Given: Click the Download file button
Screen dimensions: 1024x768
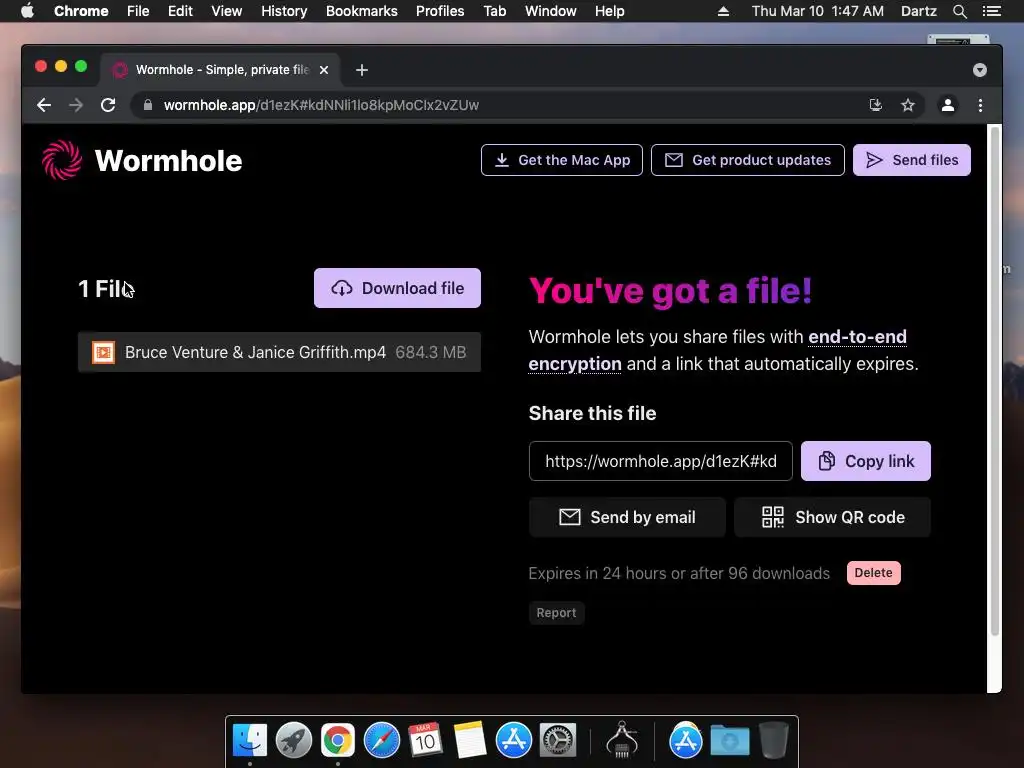Looking at the screenshot, I should (x=397, y=288).
